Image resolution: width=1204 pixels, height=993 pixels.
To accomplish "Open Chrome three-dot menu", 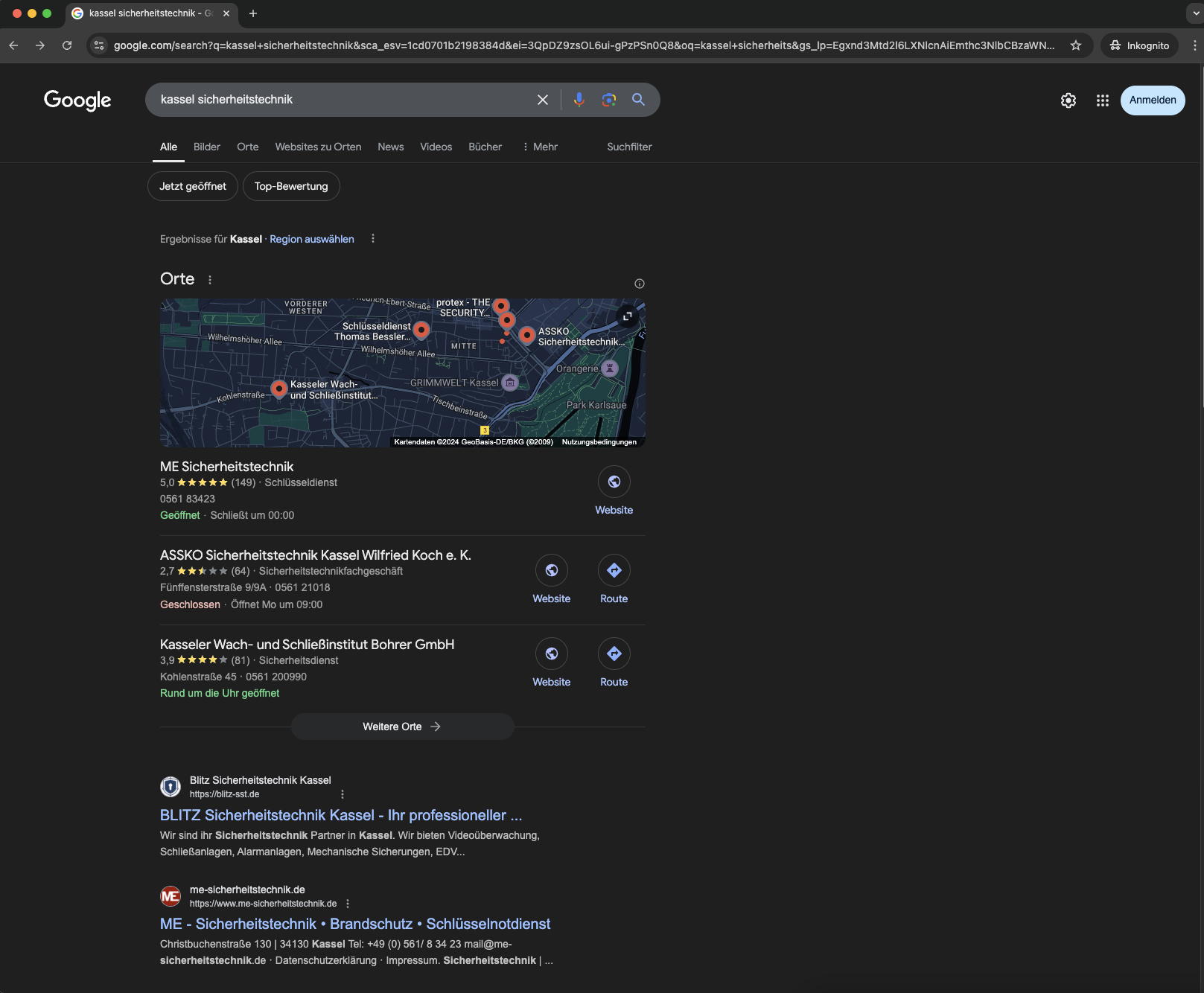I will [1194, 45].
